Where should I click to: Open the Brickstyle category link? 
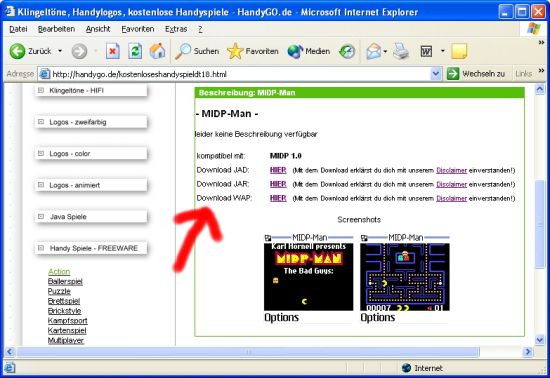point(65,311)
